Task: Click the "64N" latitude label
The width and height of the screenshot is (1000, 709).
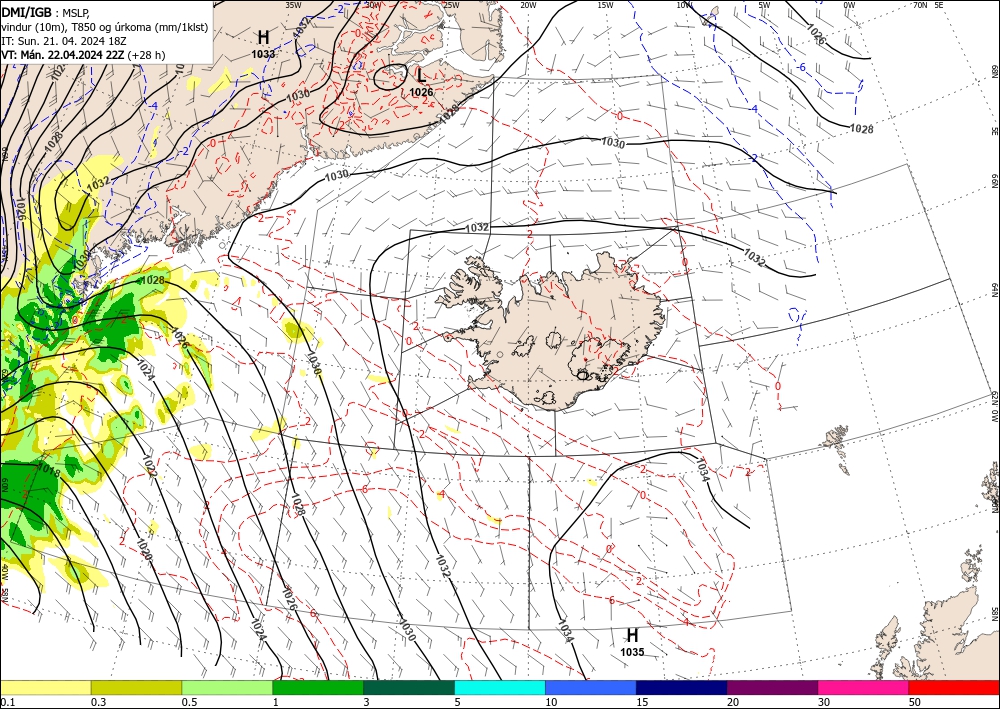Action: (994, 289)
